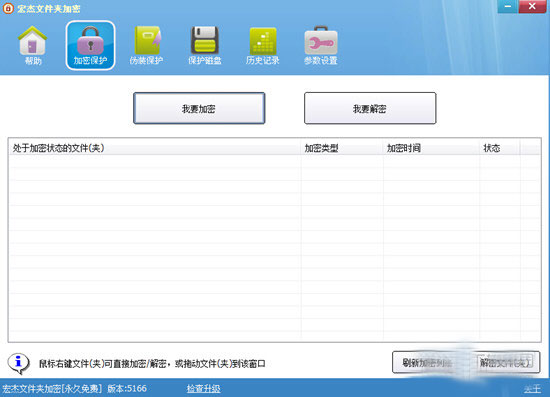The height and width of the screenshot is (397, 550).
Task: Open the 伪装保护 disguise protection icon
Action: (x=147, y=46)
